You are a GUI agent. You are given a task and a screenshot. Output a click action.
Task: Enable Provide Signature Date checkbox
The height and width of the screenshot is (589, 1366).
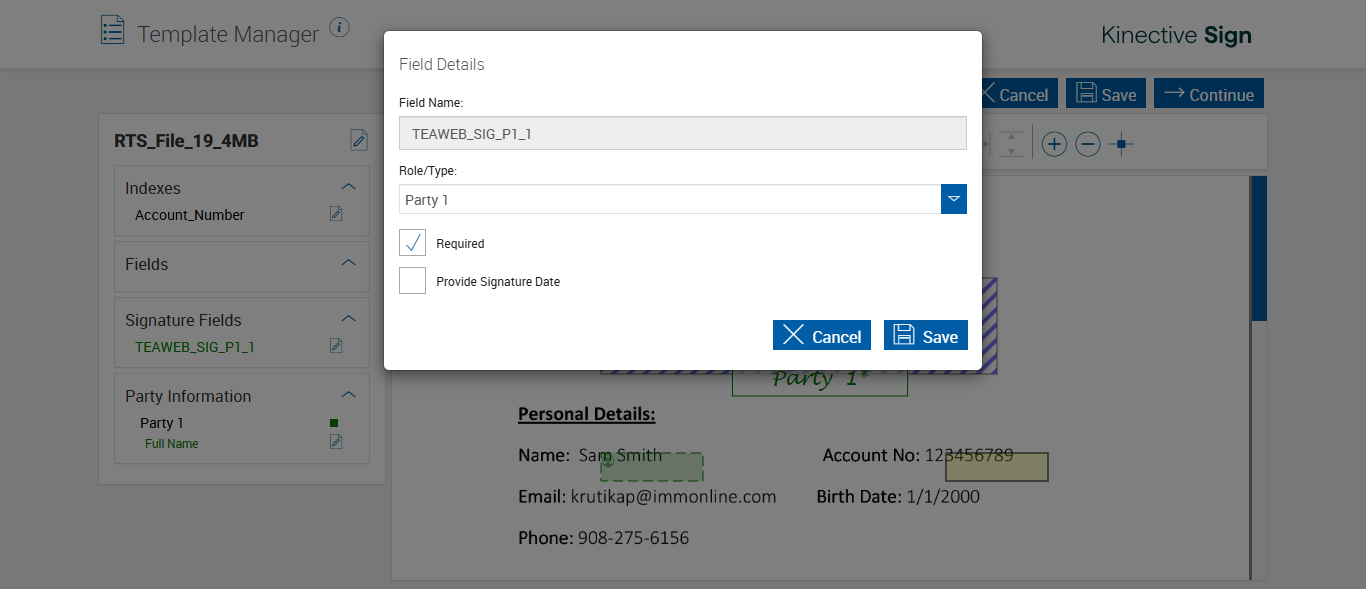pos(412,281)
